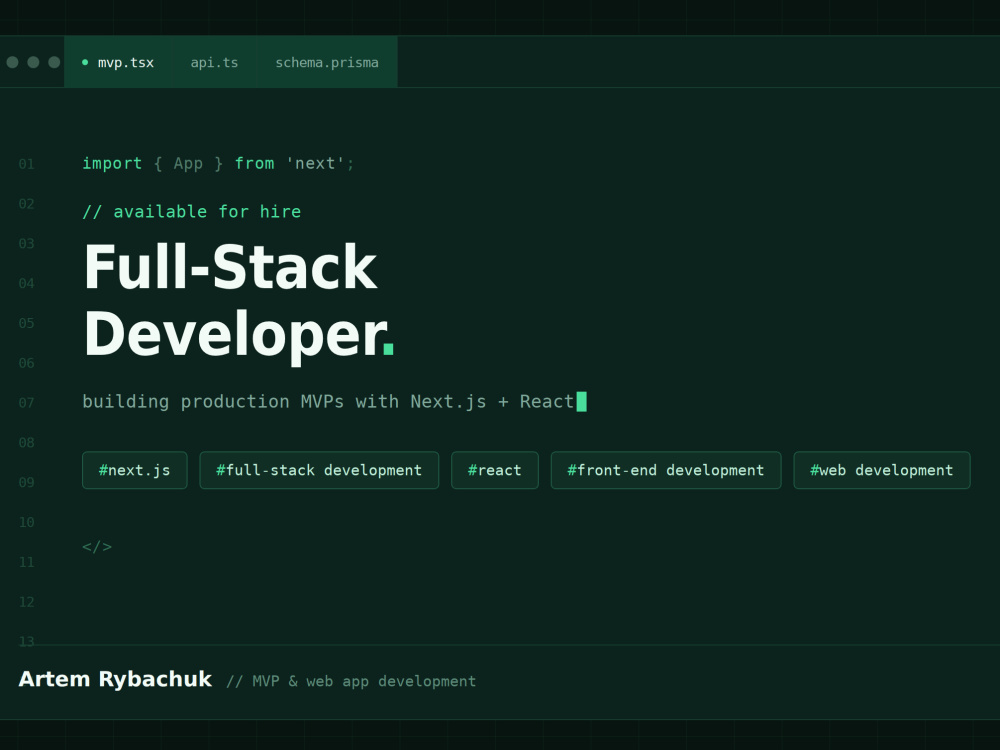The height and width of the screenshot is (750, 1000).
Task: Click the name 'Artem Rybachuk'
Action: [x=115, y=679]
